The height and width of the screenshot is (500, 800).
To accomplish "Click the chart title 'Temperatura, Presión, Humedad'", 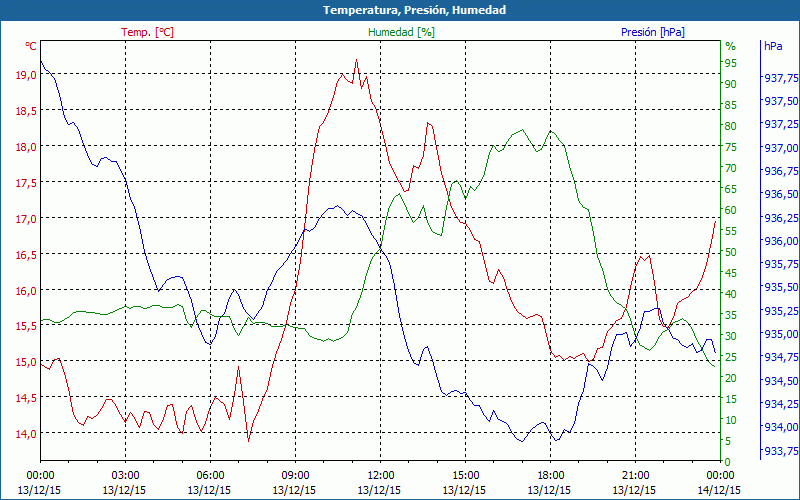I will pyautogui.click(x=414, y=10).
